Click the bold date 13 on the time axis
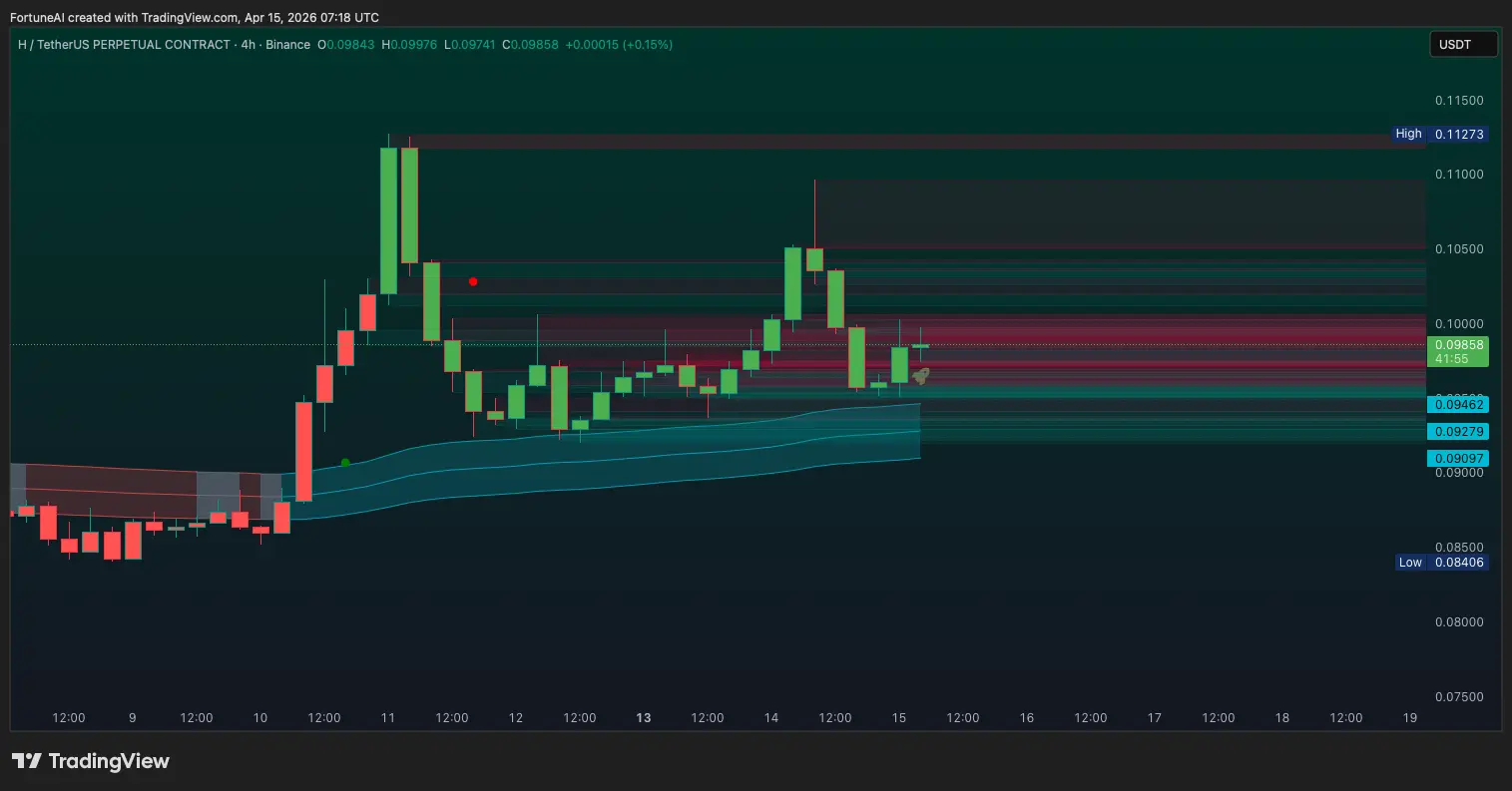The image size is (1512, 791). point(644,718)
